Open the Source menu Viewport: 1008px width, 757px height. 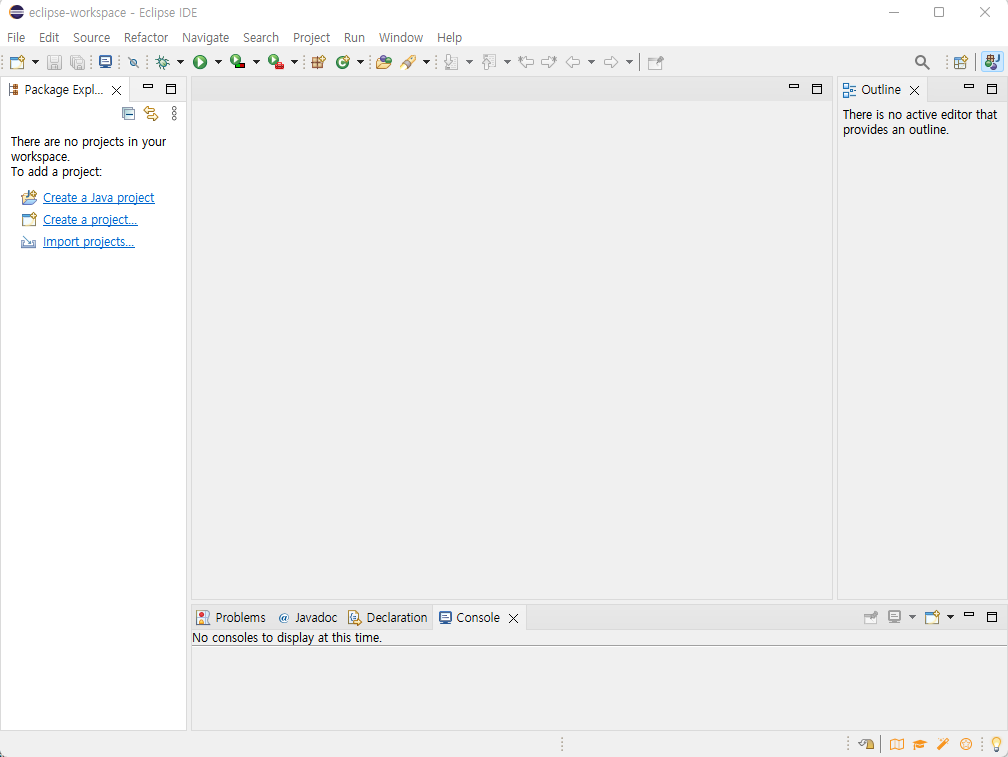click(91, 37)
